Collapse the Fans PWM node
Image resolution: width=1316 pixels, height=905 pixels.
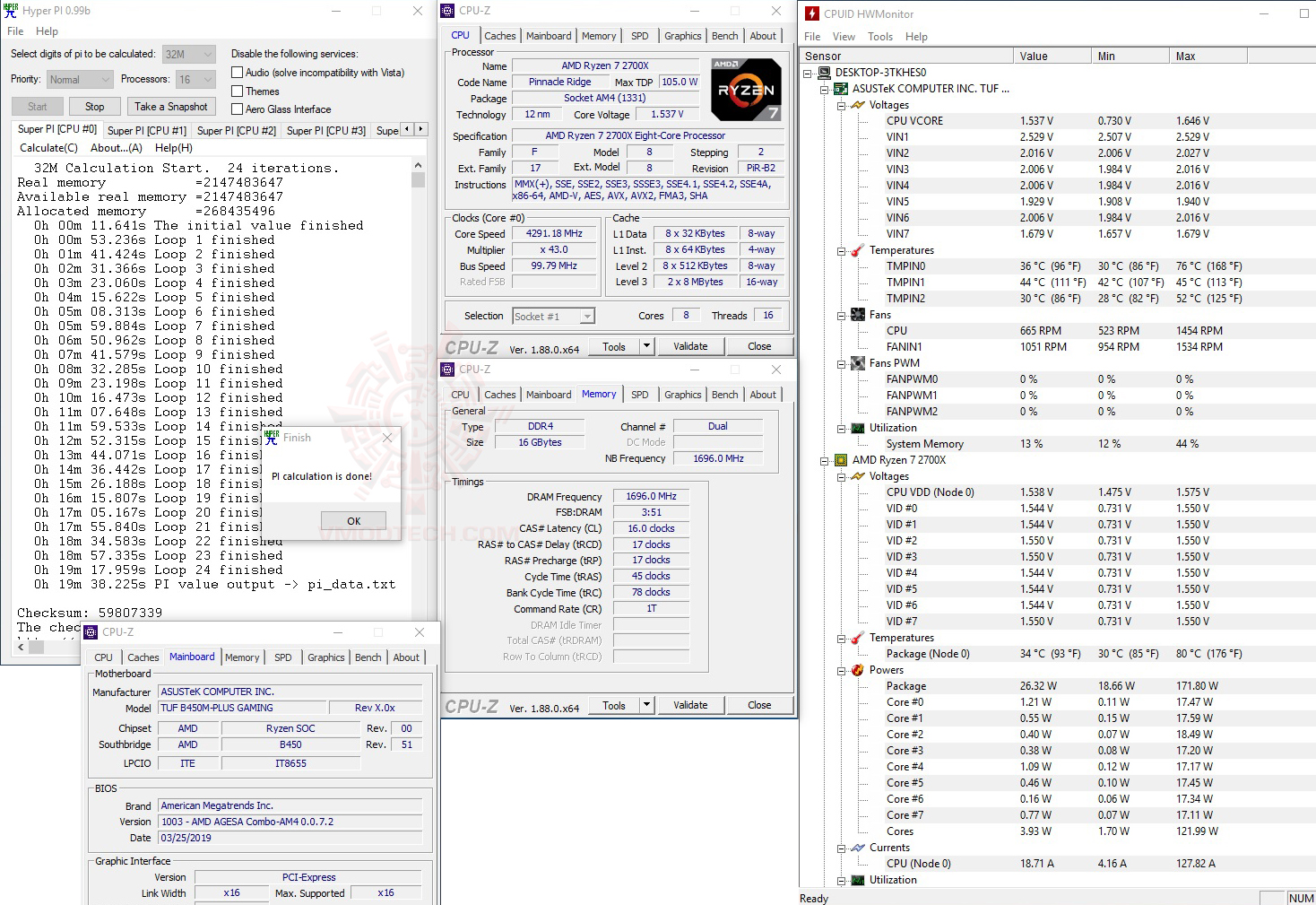click(842, 363)
